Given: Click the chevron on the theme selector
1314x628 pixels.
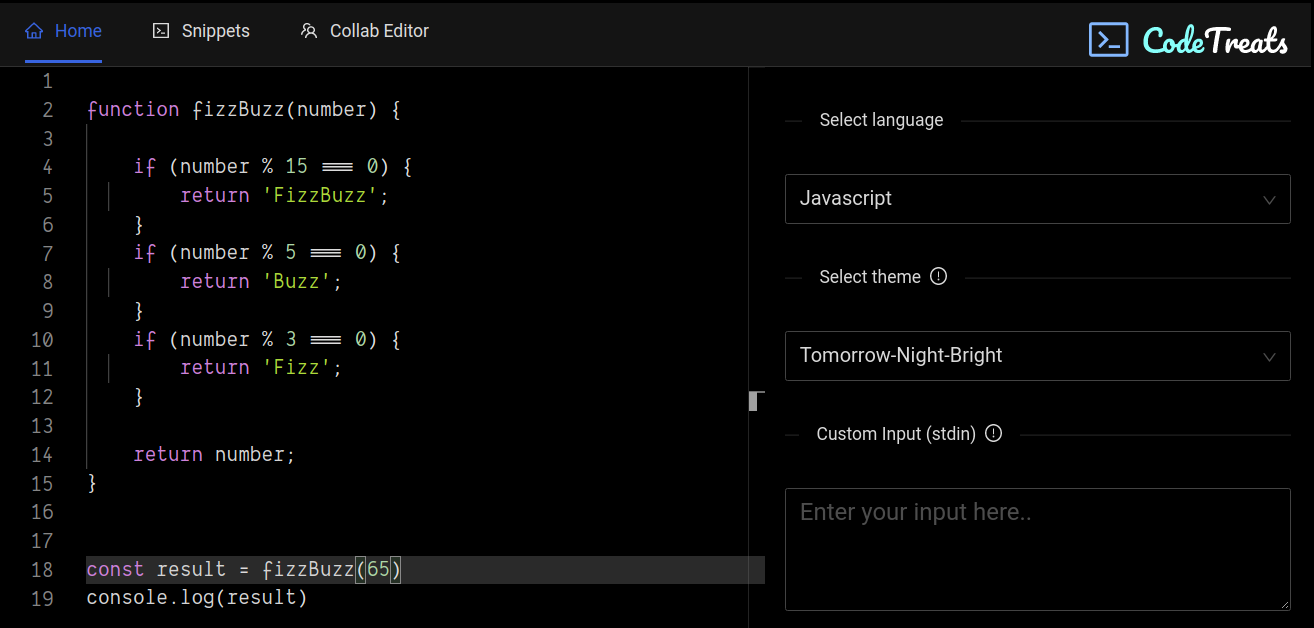Looking at the screenshot, I should pyautogui.click(x=1269, y=356).
